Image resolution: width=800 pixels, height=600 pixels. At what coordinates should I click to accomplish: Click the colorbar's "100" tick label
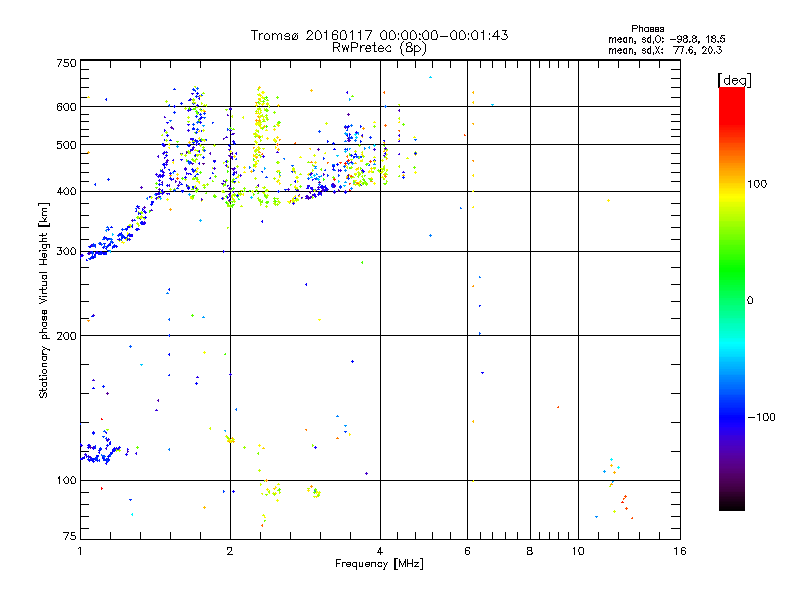[x=757, y=184]
